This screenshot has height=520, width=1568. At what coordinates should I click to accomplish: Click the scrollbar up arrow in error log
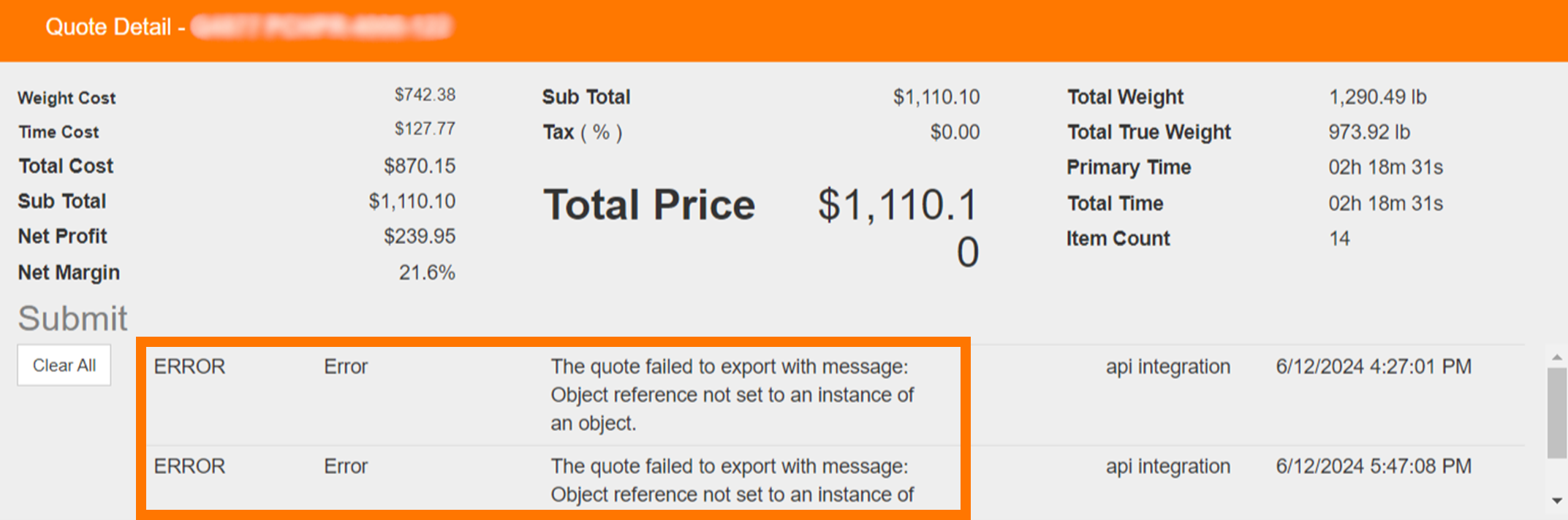(x=1556, y=357)
